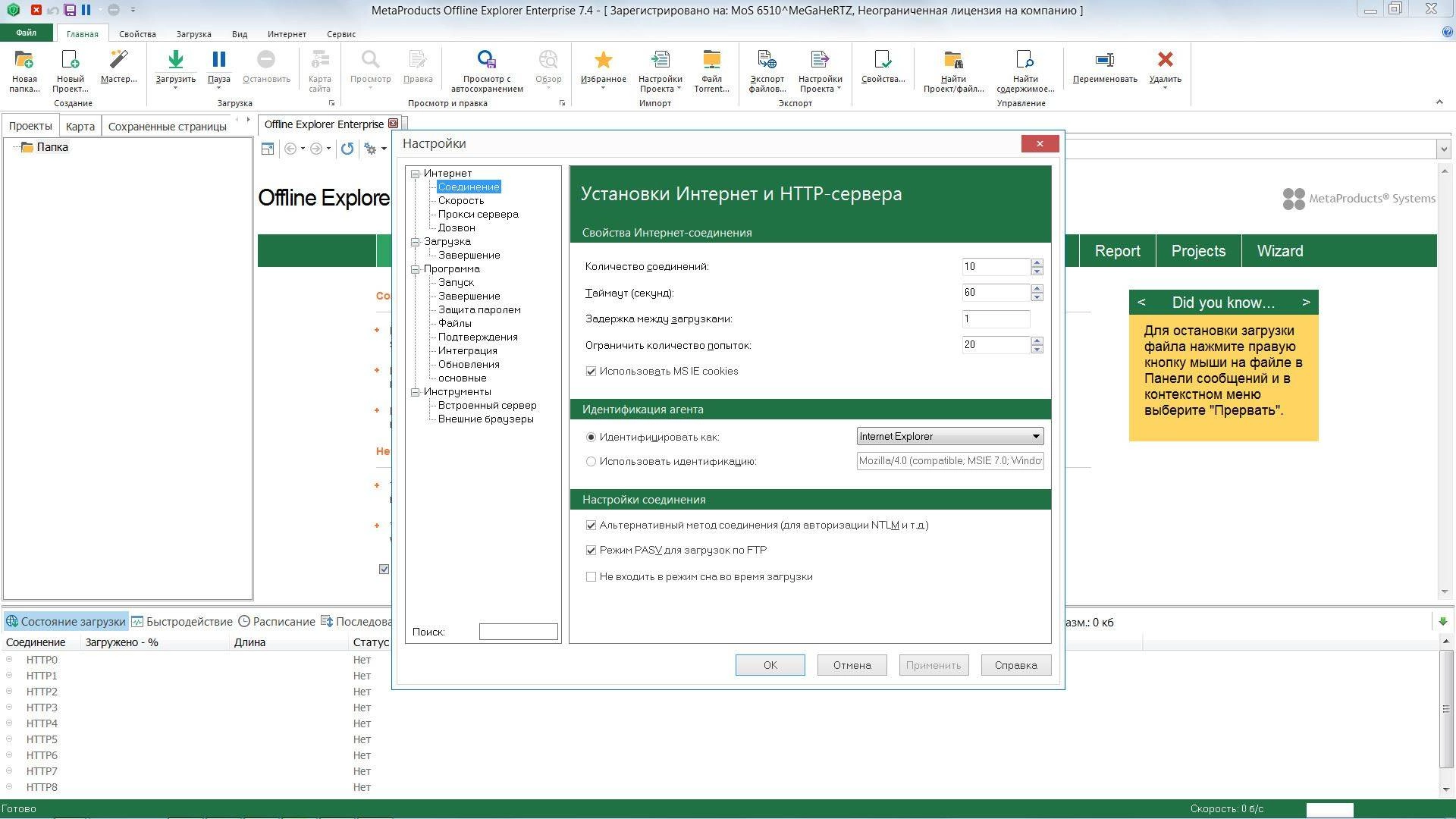Open Project Settings import icon
The image size is (1456, 819).
pyautogui.click(x=660, y=60)
